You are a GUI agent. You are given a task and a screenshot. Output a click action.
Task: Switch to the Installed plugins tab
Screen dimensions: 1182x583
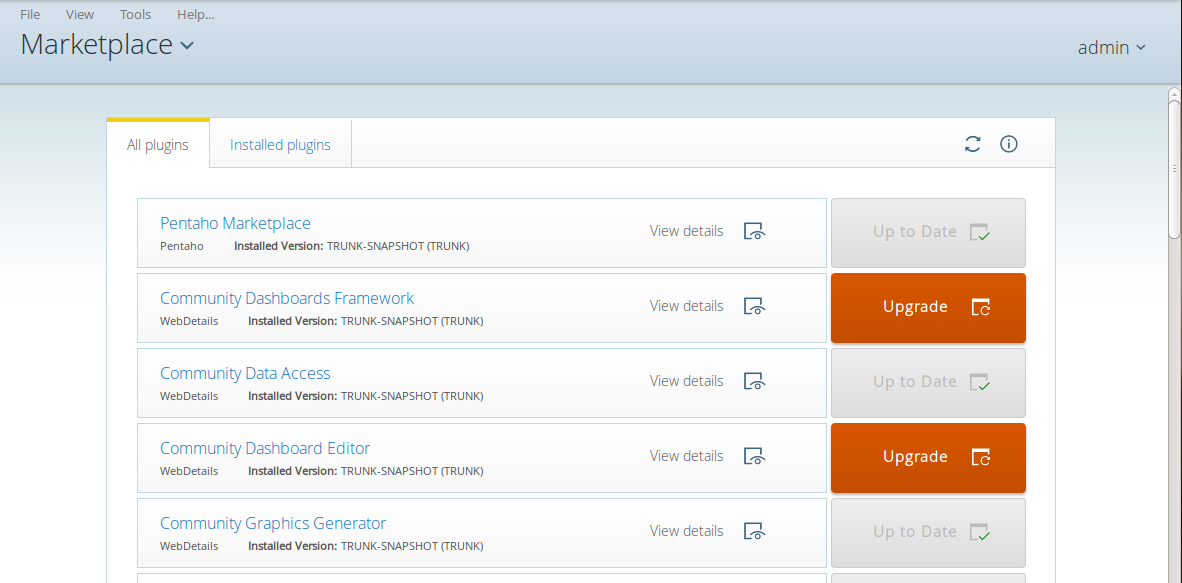280,145
